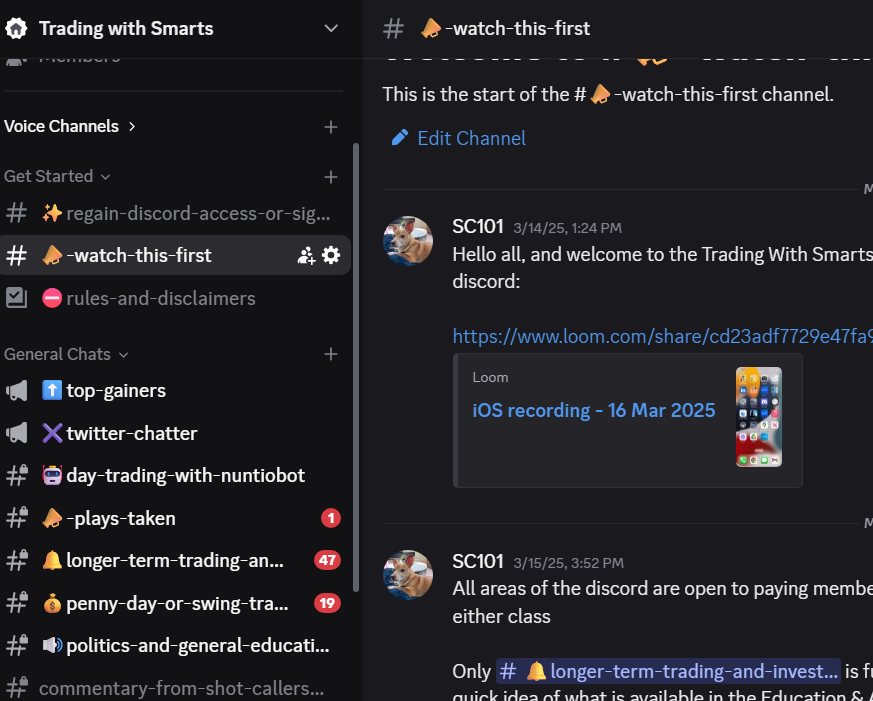Open the loom.com share link
This screenshot has width=873, height=701.
tap(662, 337)
